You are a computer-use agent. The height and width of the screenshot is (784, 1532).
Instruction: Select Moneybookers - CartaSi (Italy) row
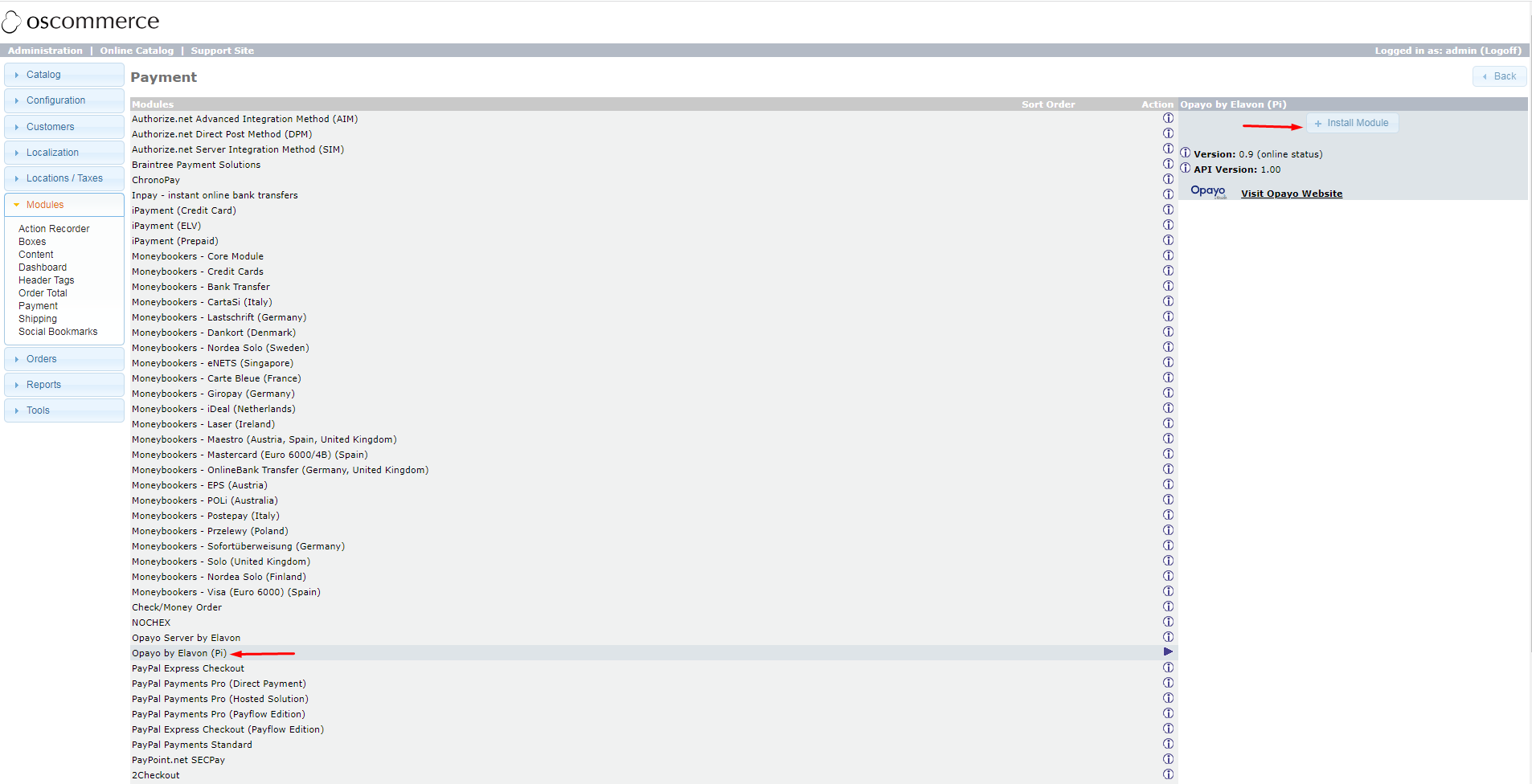pos(653,302)
